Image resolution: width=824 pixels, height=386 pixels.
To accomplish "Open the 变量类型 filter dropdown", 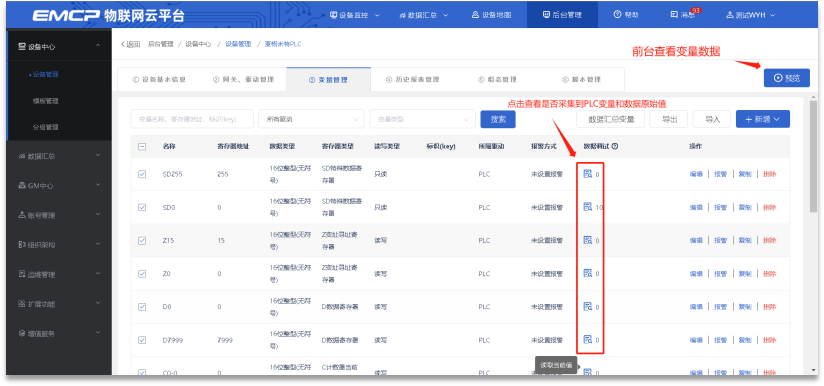I will [423, 119].
